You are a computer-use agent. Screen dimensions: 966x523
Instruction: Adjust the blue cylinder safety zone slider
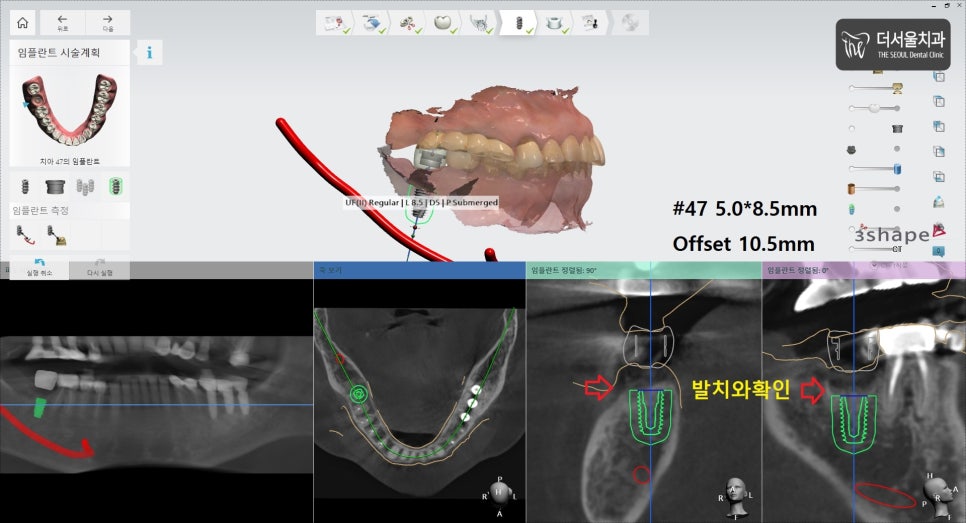[x=875, y=168]
